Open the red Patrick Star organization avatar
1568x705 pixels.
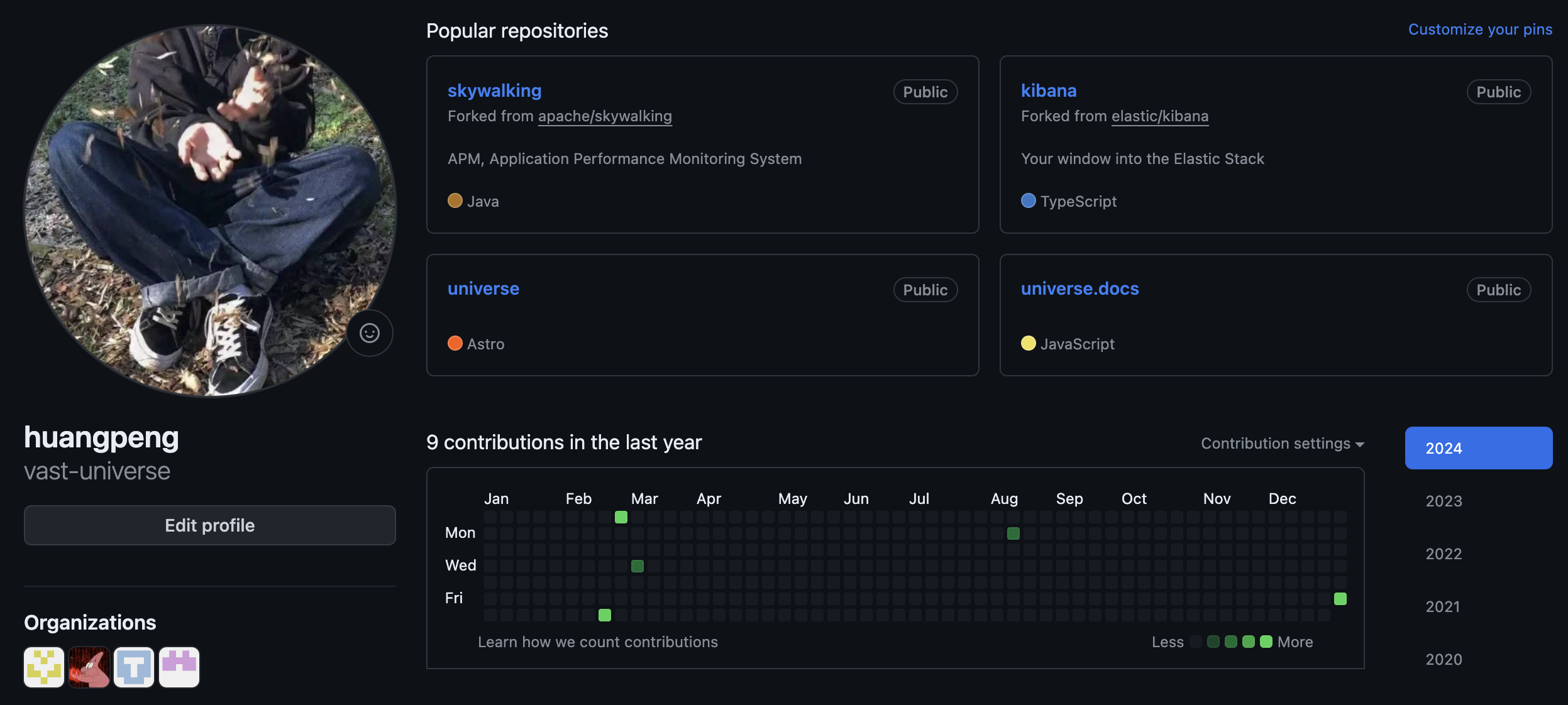89,667
